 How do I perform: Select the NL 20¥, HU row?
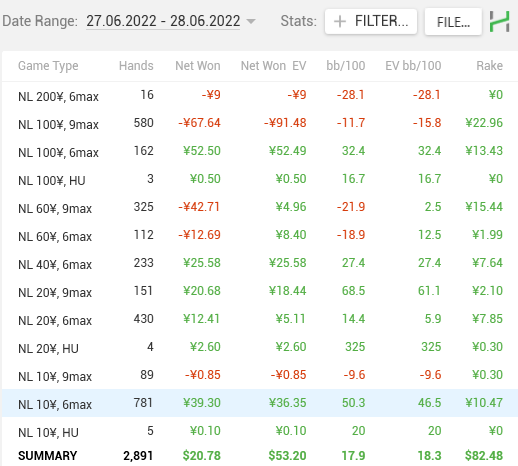click(260, 348)
